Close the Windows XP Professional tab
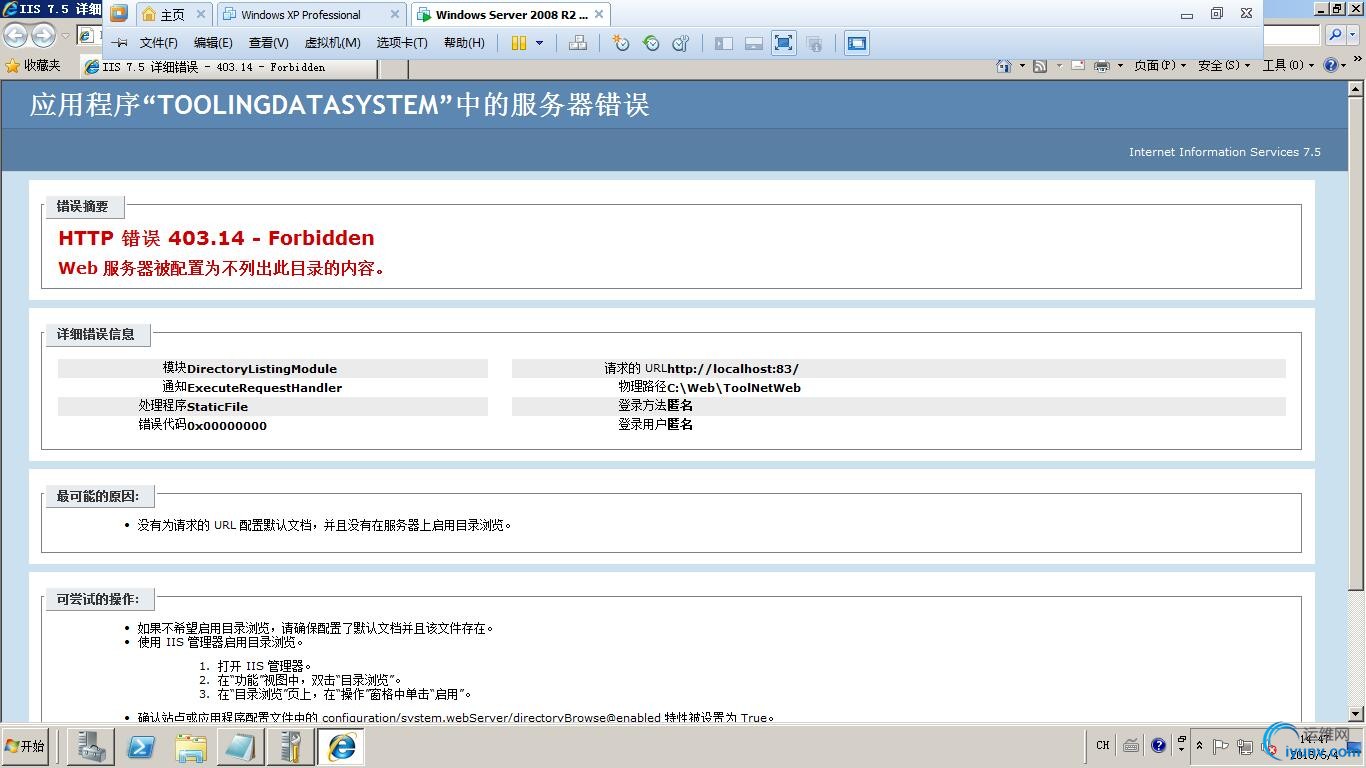Screen dimensions: 1366x768 coord(395,15)
